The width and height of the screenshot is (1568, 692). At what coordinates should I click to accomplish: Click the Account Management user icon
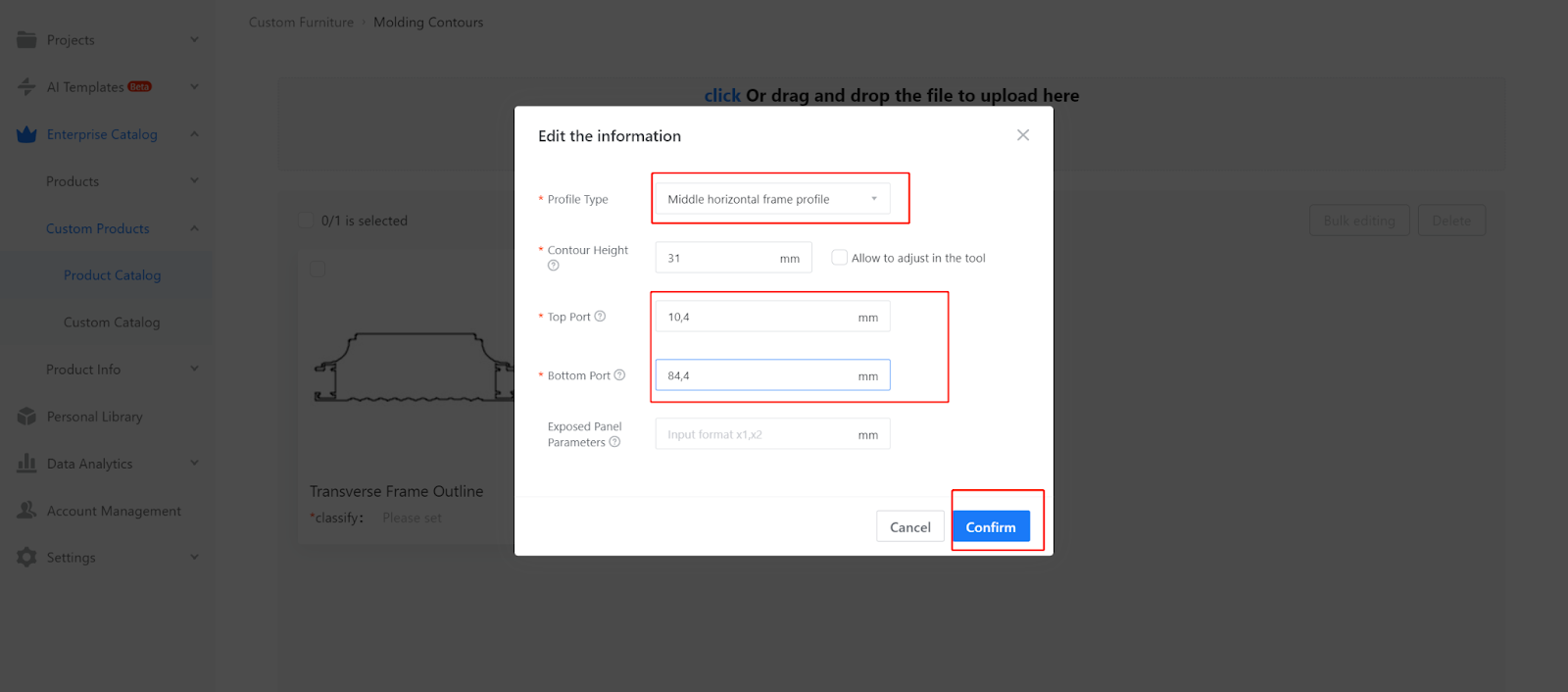pyautogui.click(x=26, y=510)
